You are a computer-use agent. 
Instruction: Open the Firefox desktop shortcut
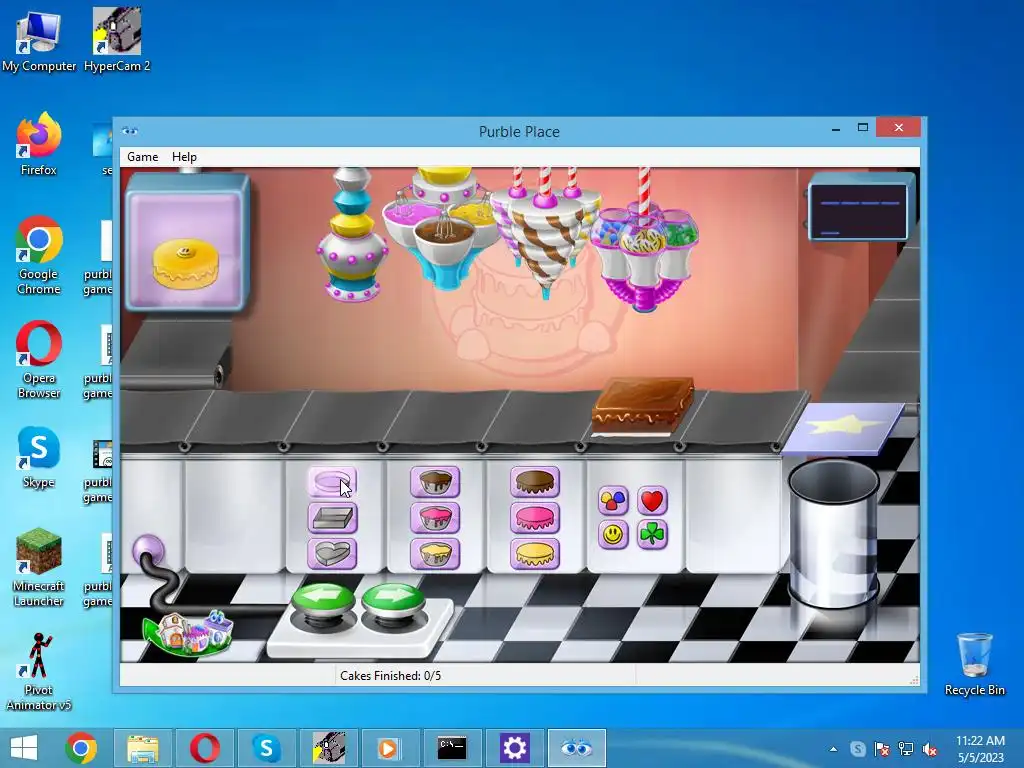click(39, 144)
